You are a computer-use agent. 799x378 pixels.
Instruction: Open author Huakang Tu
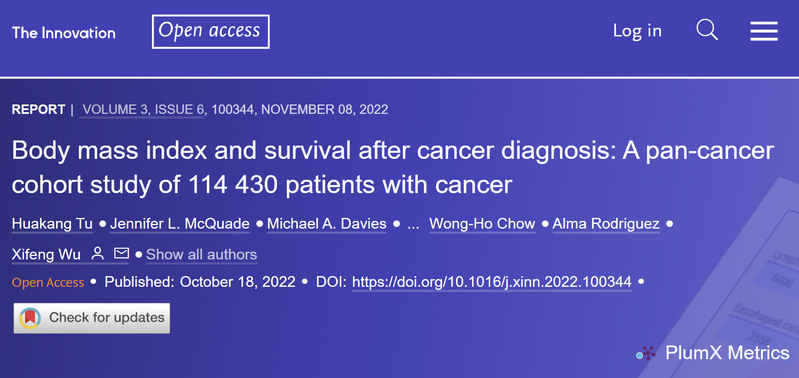pos(52,224)
